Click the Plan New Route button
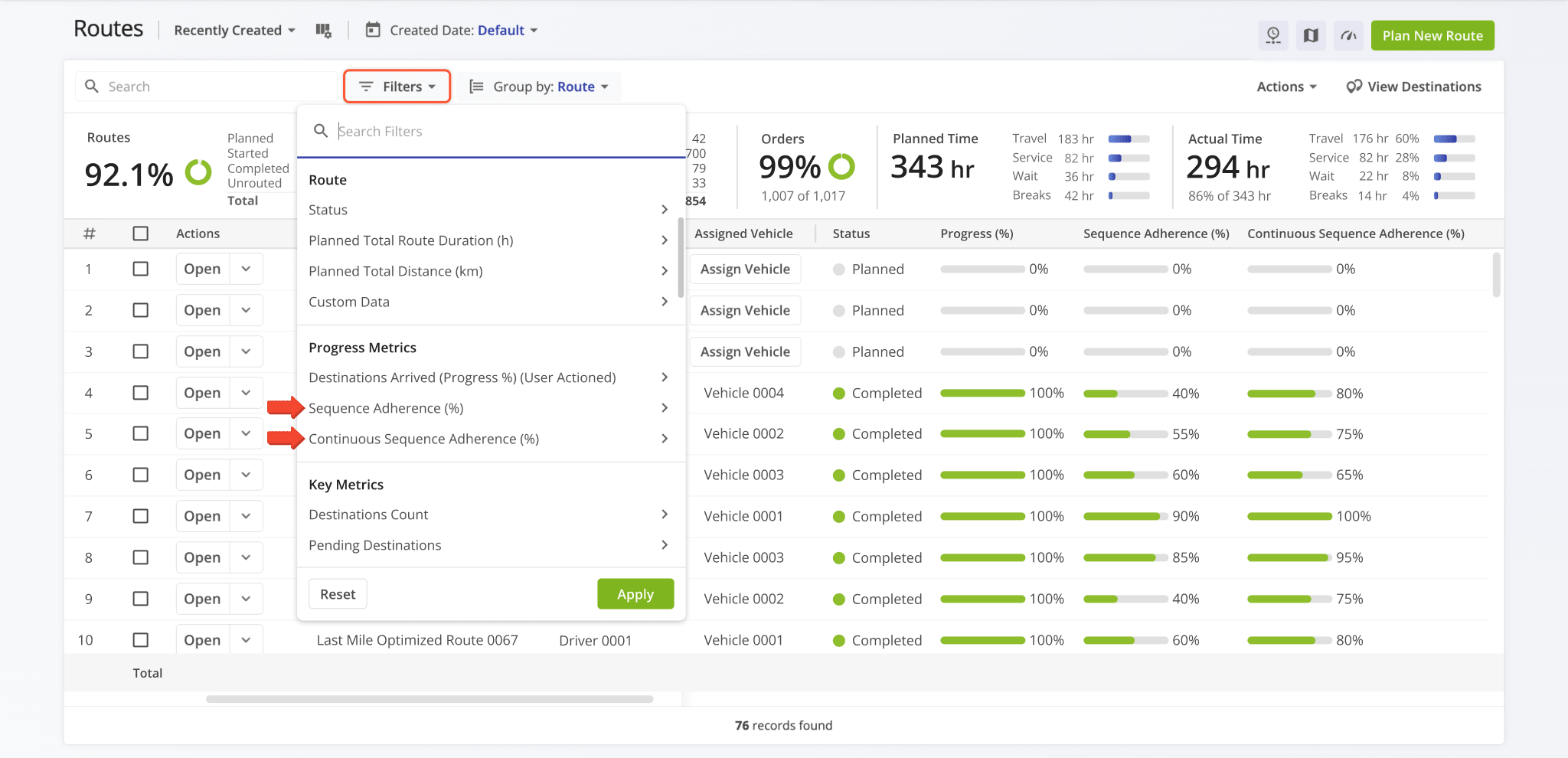 click(x=1432, y=35)
